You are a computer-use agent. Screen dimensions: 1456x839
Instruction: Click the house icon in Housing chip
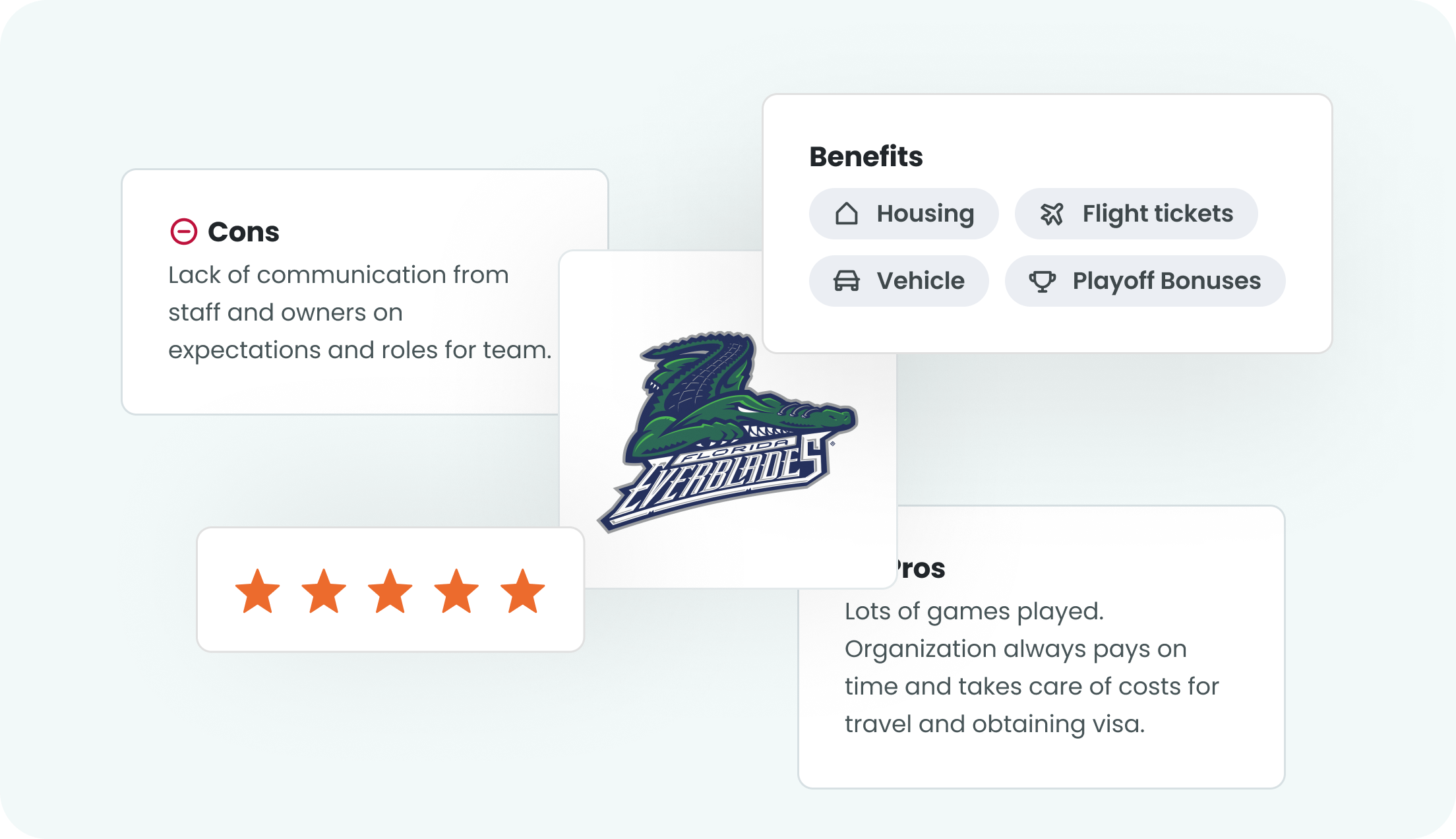click(x=847, y=214)
